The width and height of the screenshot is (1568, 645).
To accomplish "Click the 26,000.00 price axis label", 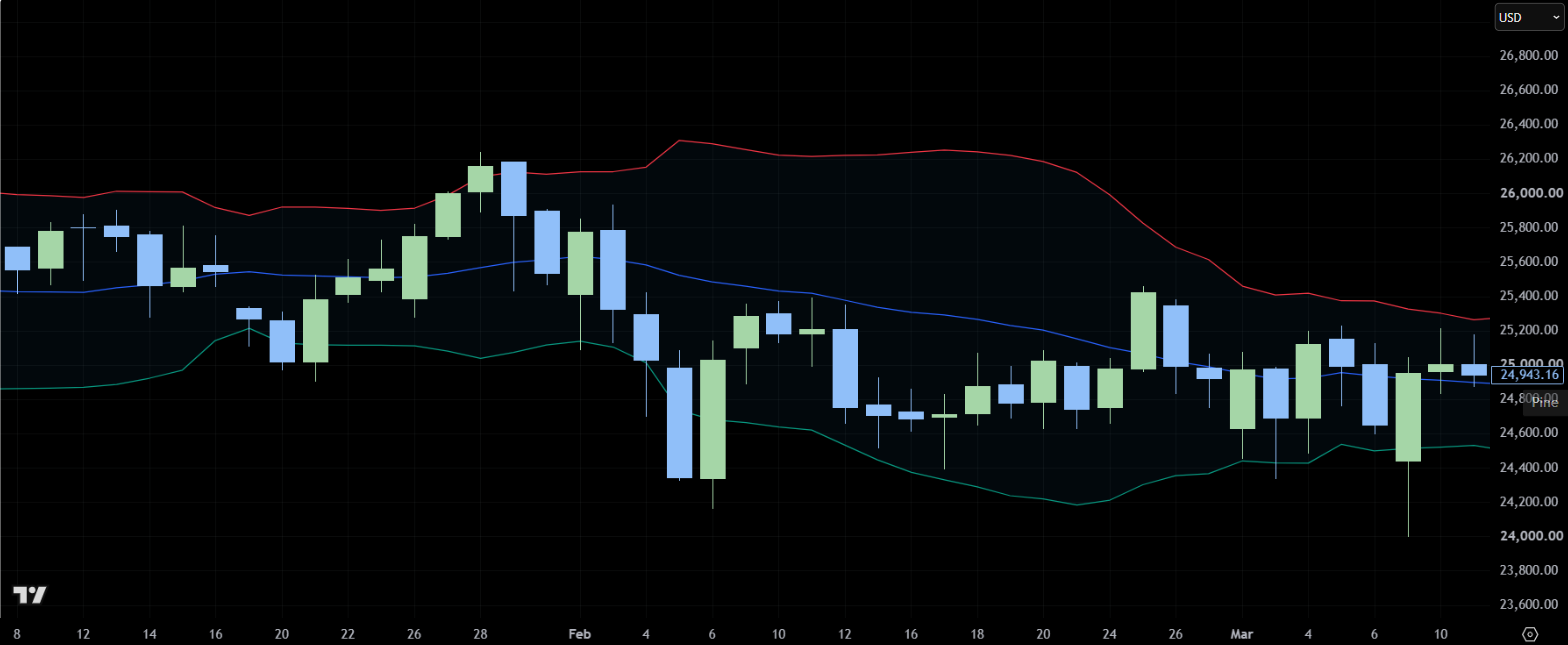I will 1530,193.
